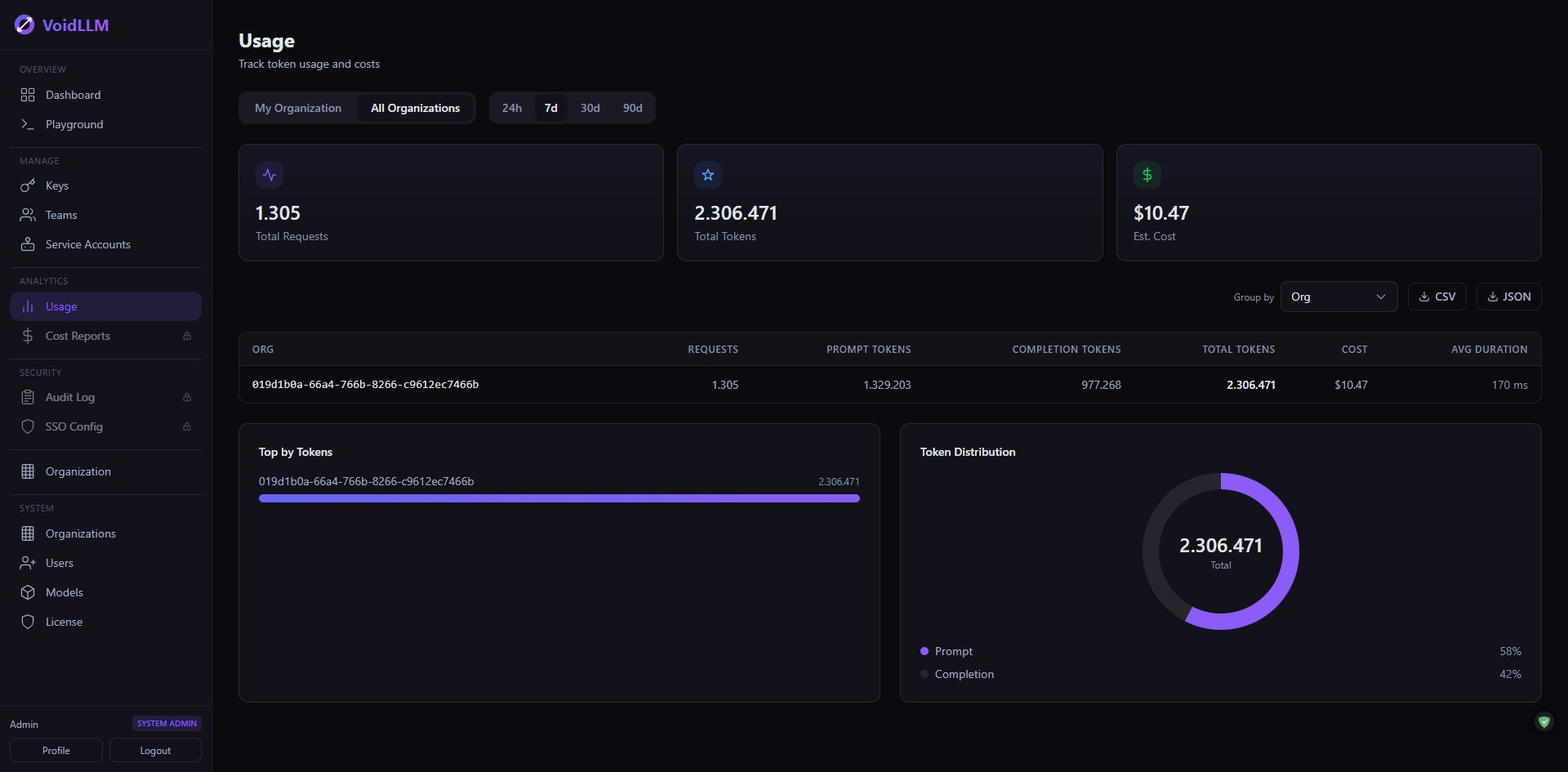Viewport: 1568px width, 772px height.
Task: Click the Avg Duration column header
Action: click(x=1490, y=349)
